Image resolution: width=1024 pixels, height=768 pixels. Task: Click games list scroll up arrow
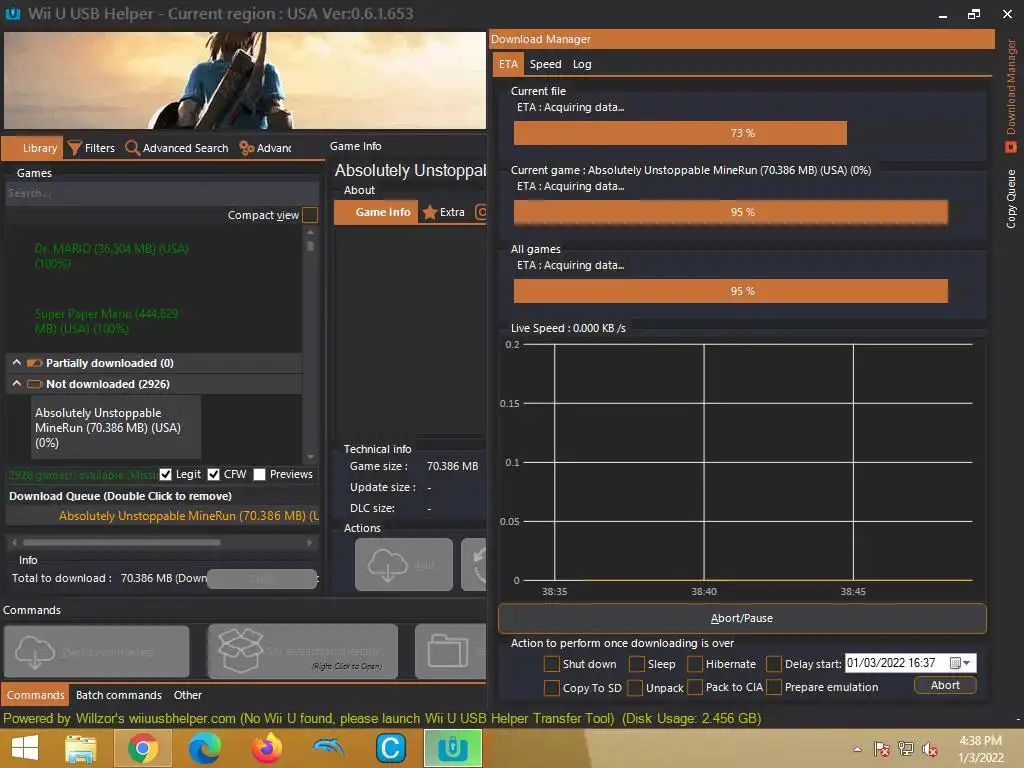point(310,232)
